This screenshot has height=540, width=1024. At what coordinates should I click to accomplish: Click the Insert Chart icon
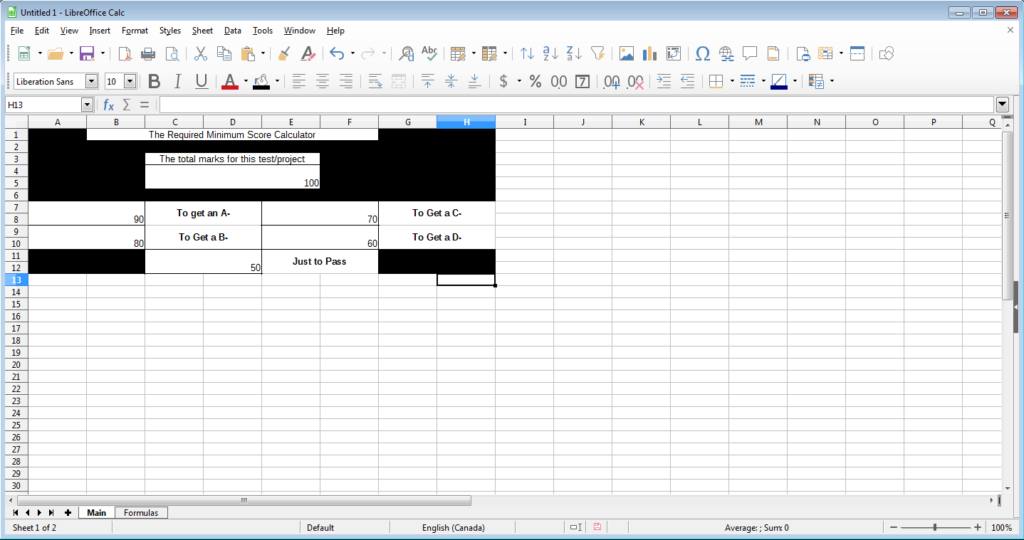649,53
